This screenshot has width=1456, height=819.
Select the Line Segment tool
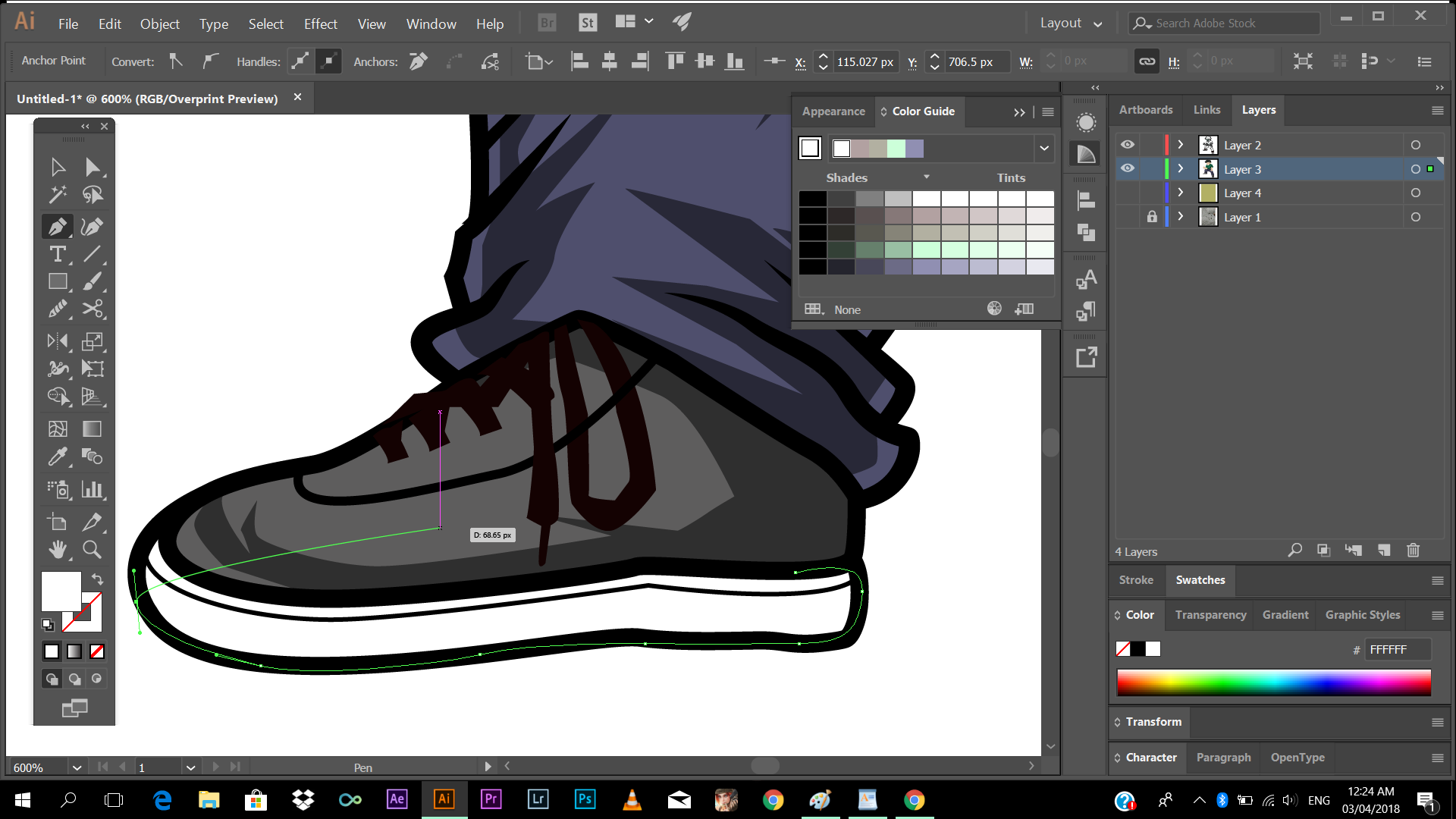point(93,254)
